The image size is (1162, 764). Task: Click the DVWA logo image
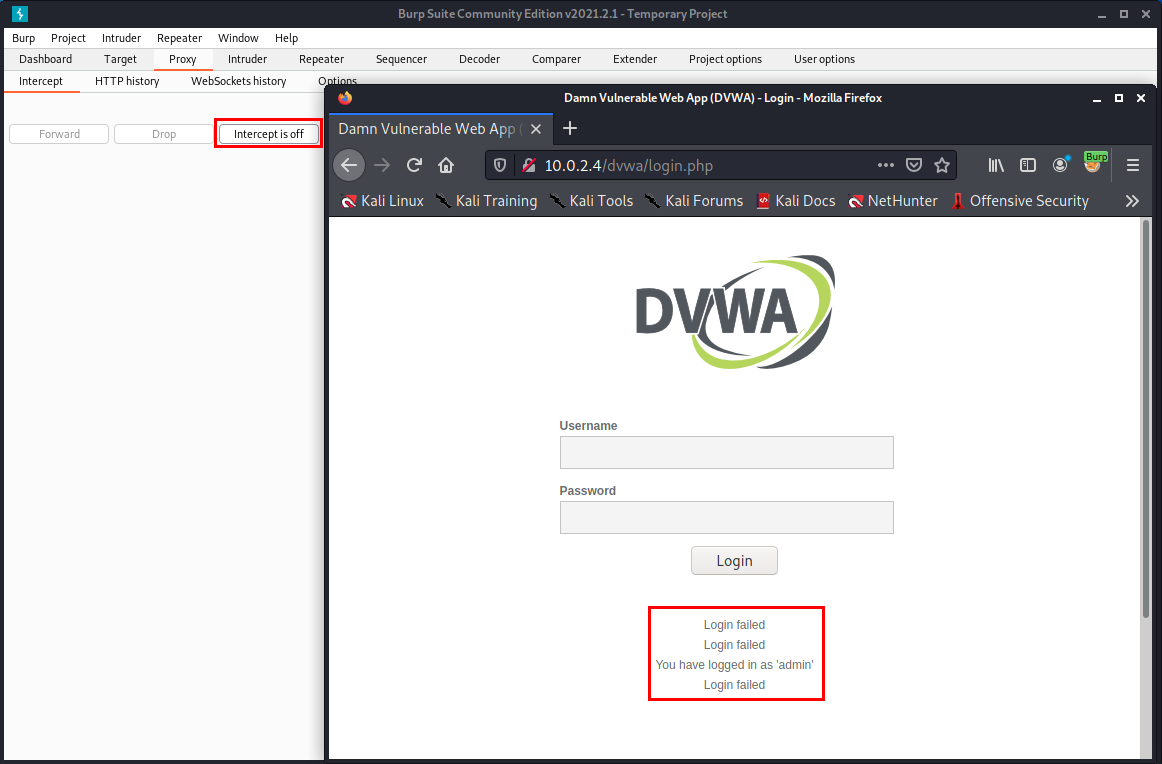click(x=735, y=312)
